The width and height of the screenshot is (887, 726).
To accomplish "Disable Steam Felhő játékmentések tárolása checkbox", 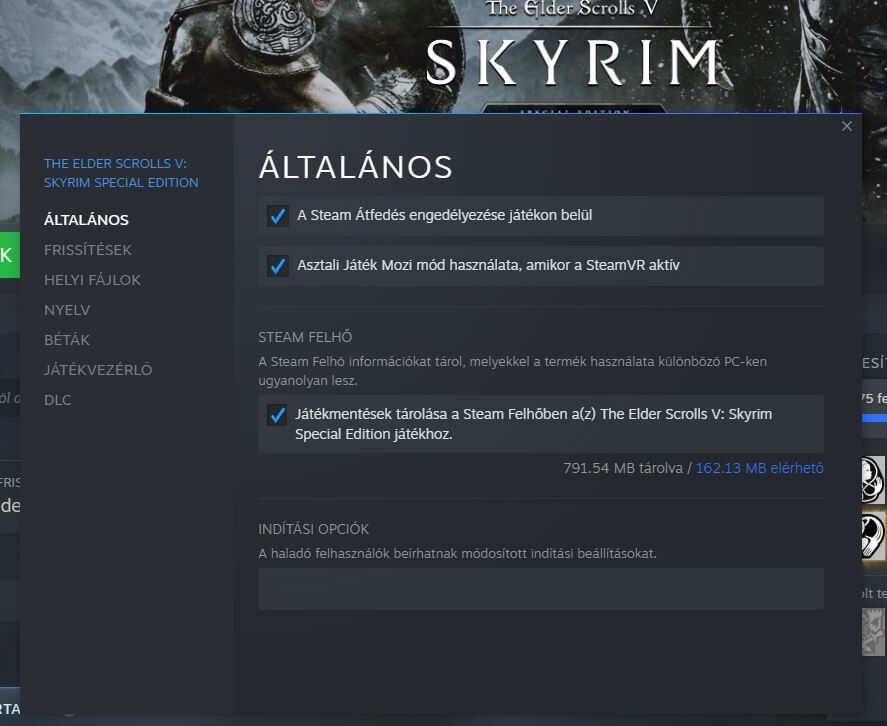I will tap(277, 415).
